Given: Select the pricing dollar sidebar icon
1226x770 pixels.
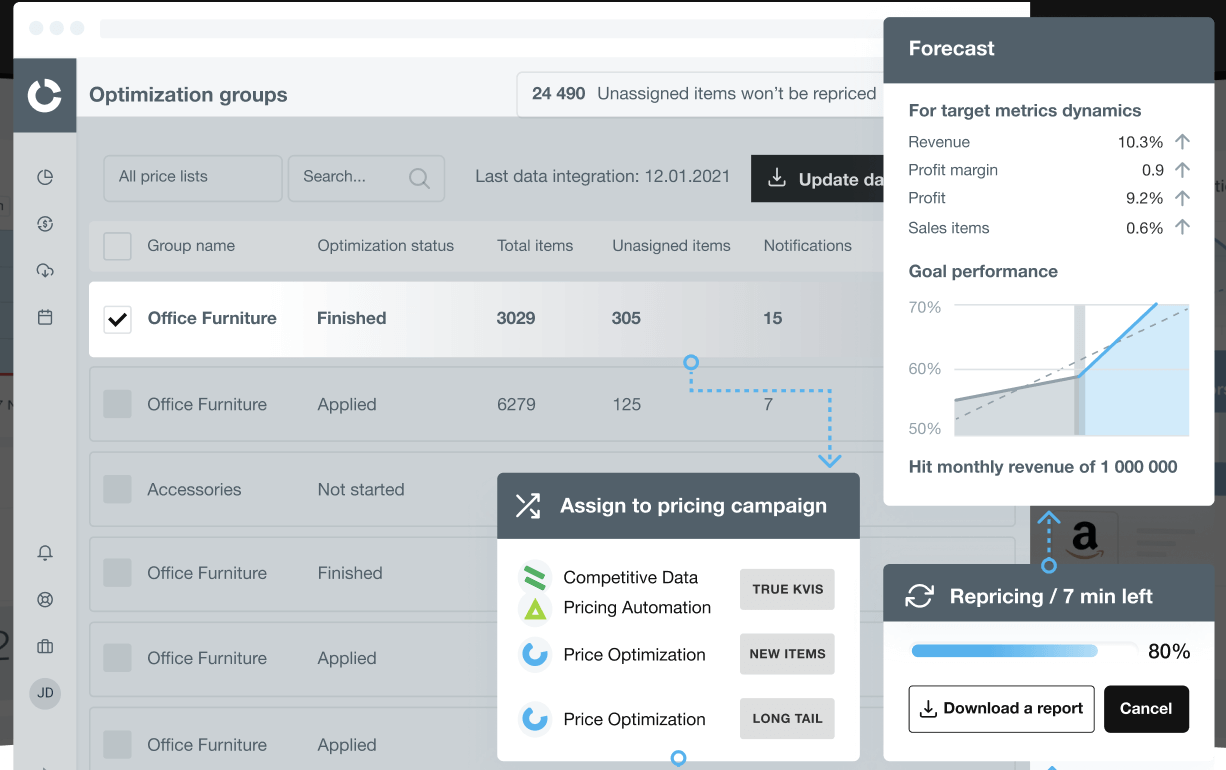Looking at the screenshot, I should (x=45, y=224).
